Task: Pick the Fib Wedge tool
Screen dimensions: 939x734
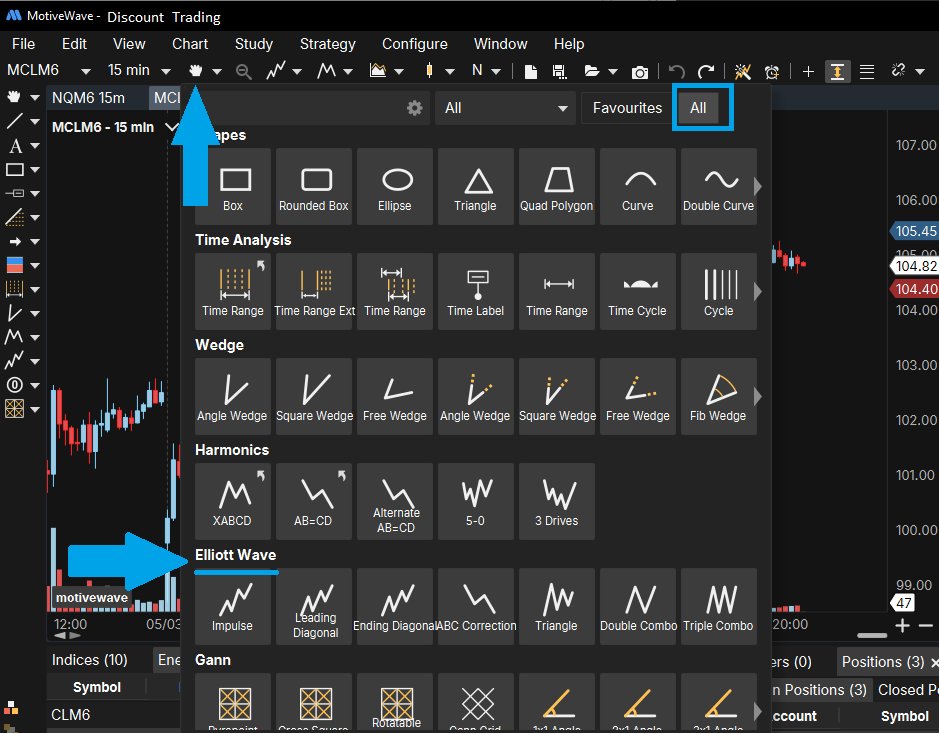Action: 719,396
